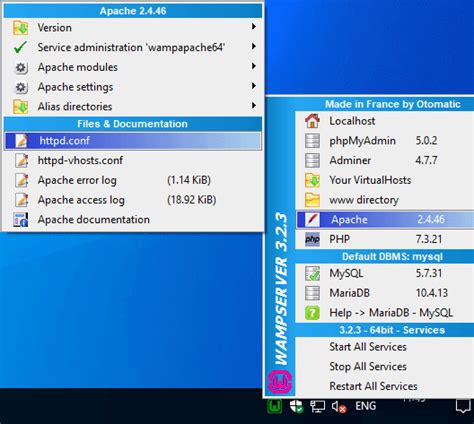474x424 pixels.
Task: Click the Adminer database icon
Action: pos(312,160)
